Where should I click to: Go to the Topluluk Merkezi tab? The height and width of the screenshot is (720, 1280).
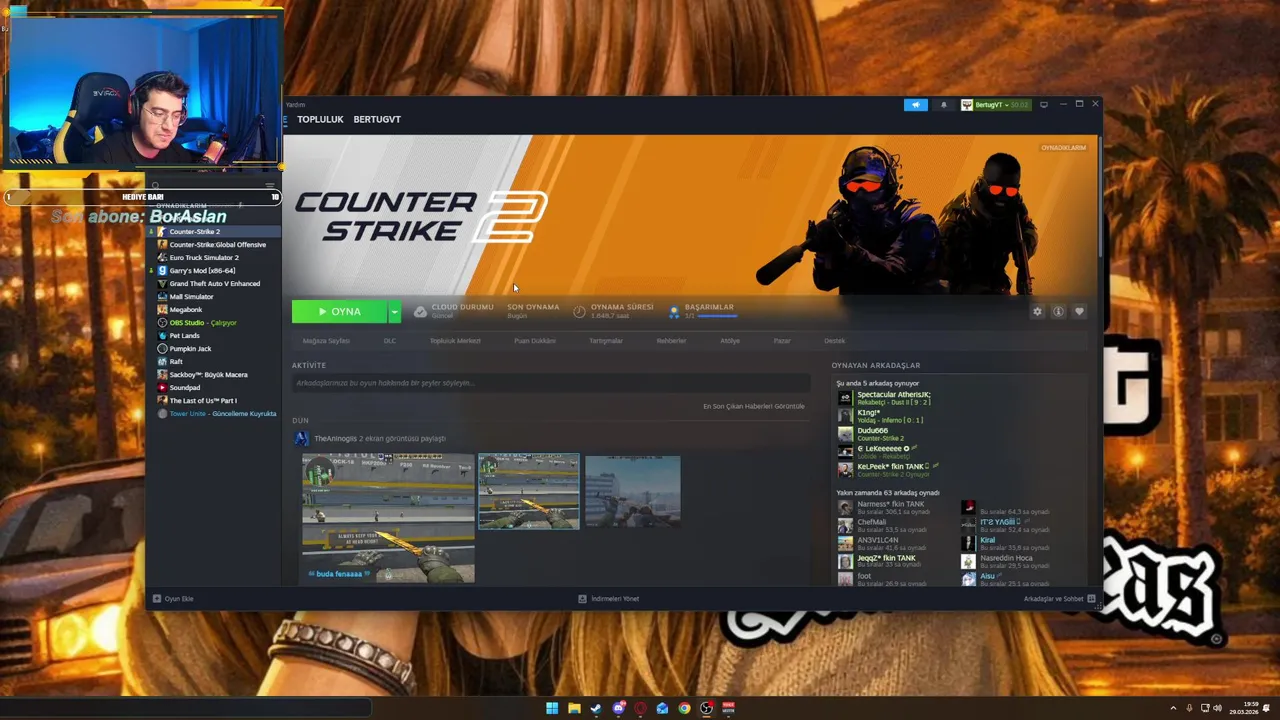[x=455, y=341]
